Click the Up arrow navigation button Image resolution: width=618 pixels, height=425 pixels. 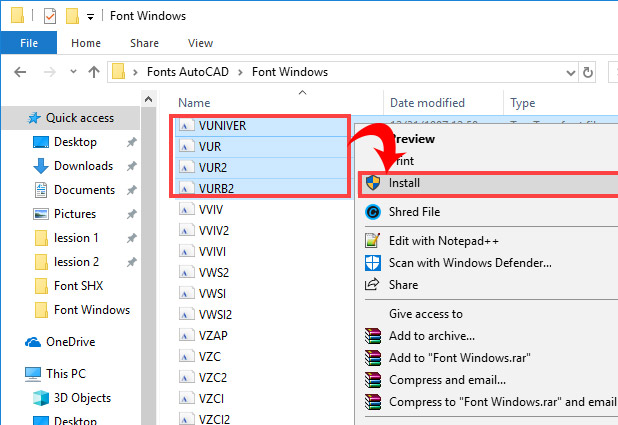coord(94,72)
